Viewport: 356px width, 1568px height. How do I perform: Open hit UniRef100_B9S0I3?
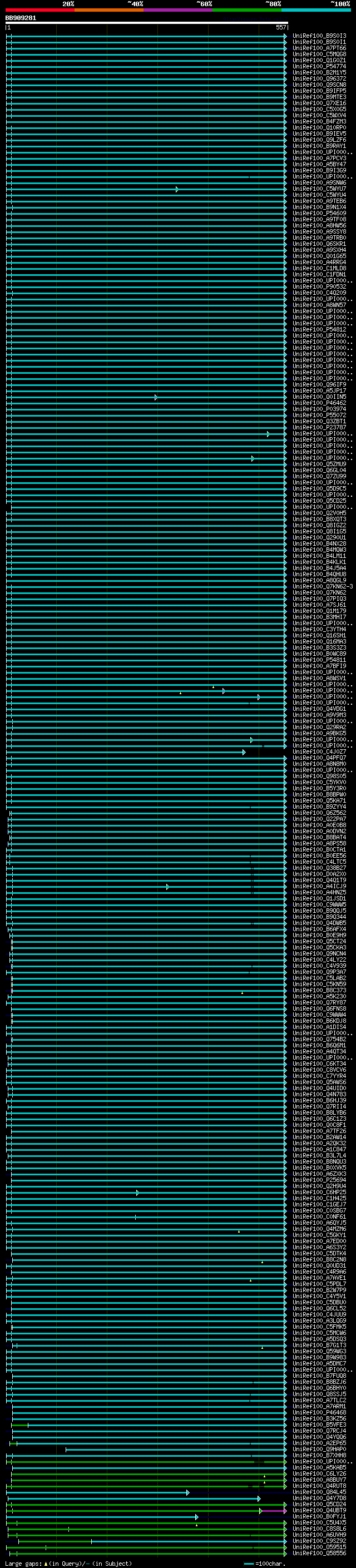[319, 36]
